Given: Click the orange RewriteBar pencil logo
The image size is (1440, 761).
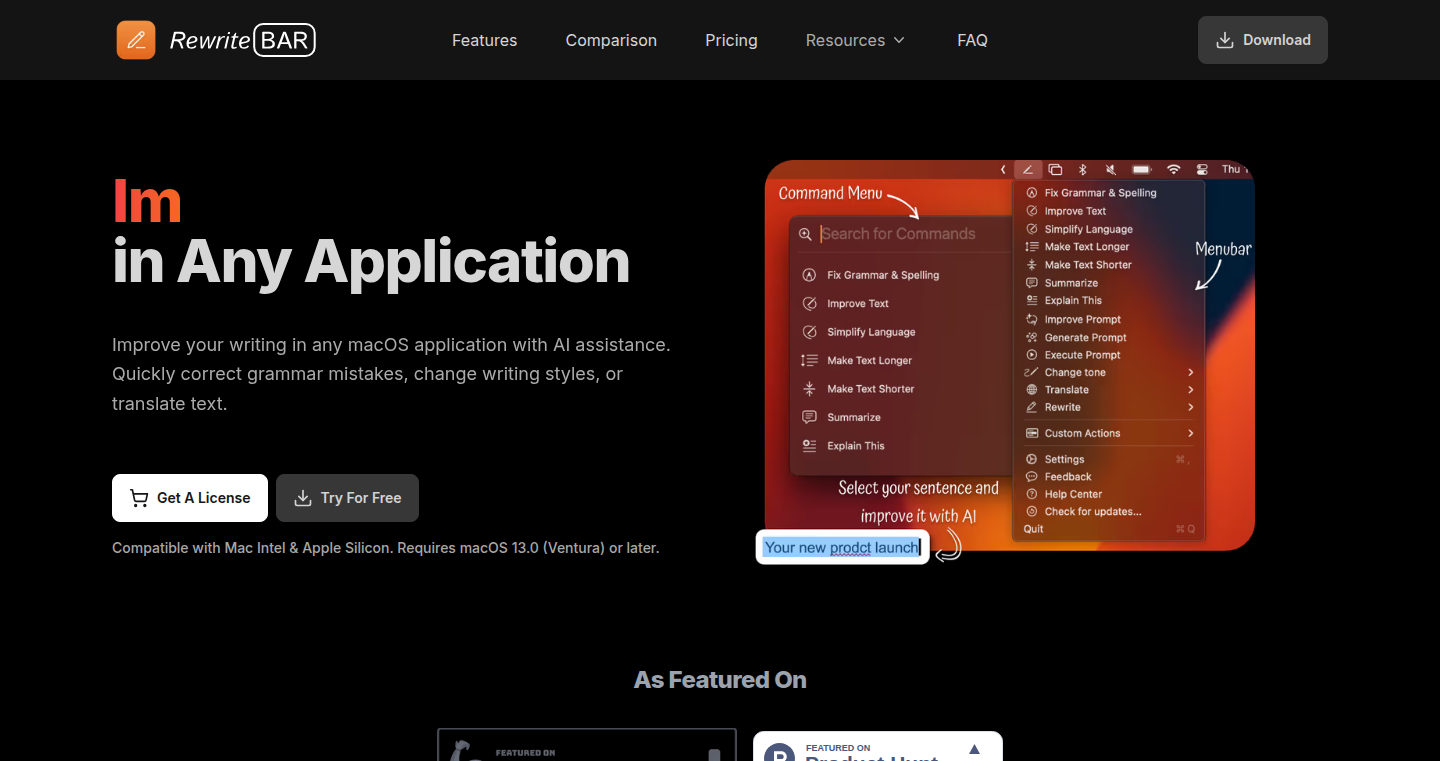Looking at the screenshot, I should 136,40.
